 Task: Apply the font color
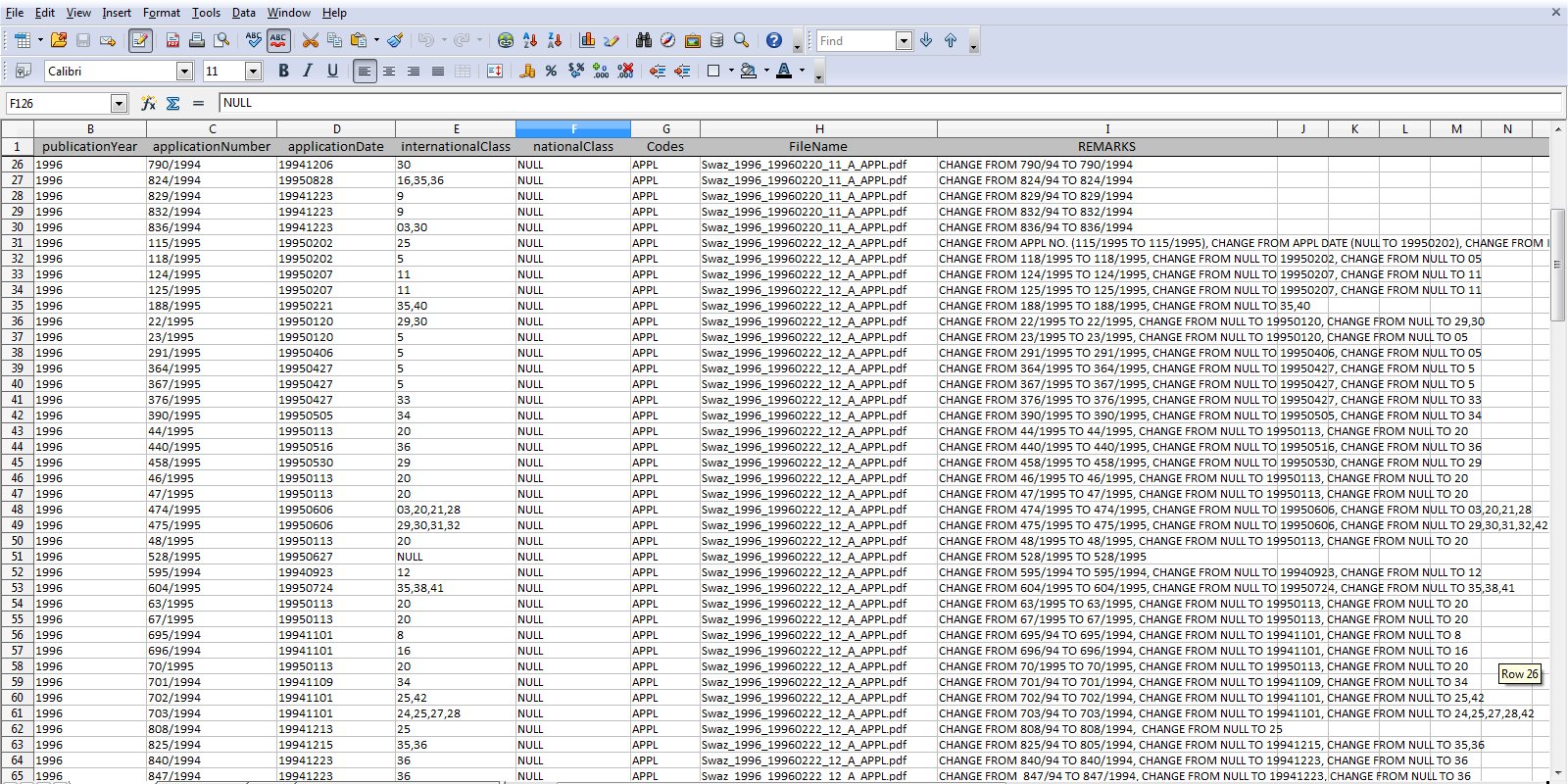tap(784, 71)
